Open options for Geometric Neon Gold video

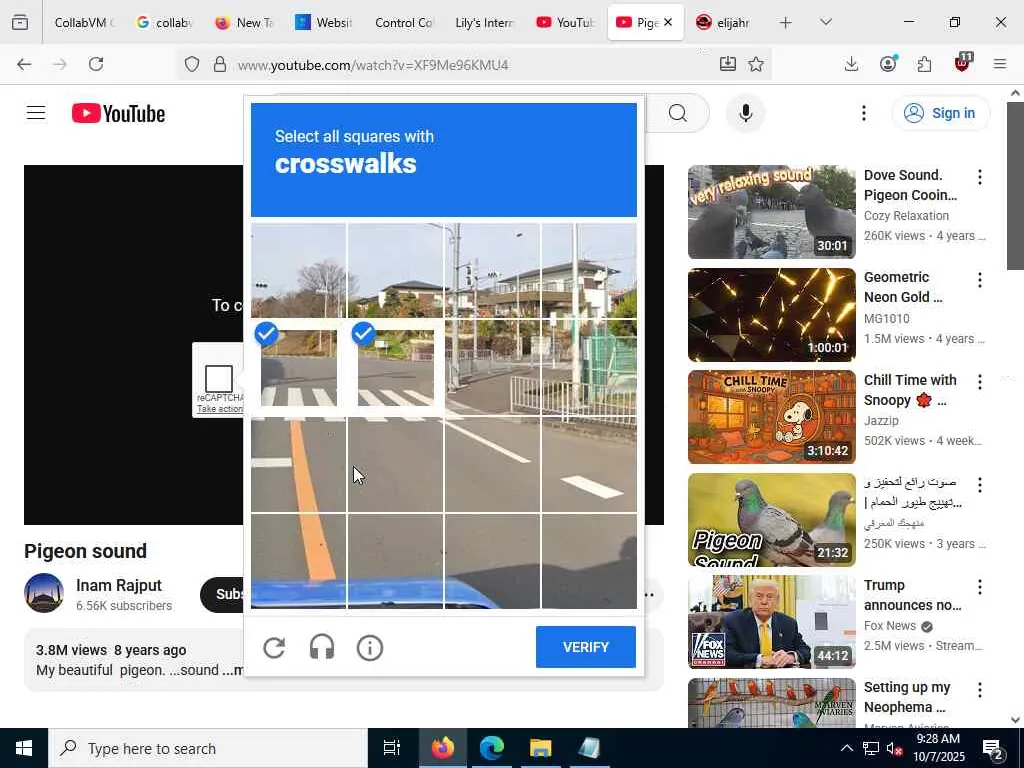coord(980,280)
